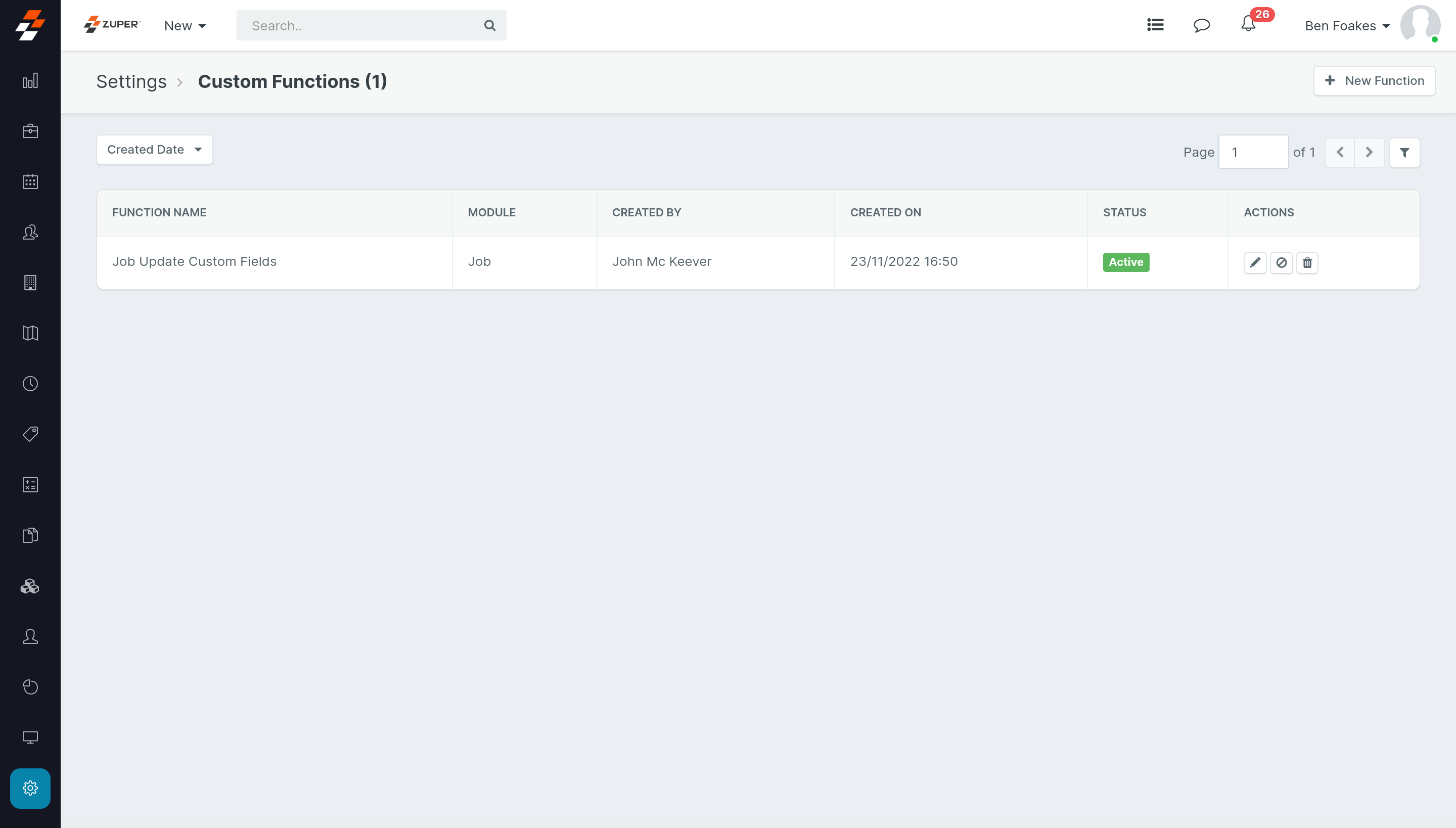Delete function with trash icon

coord(1307,262)
